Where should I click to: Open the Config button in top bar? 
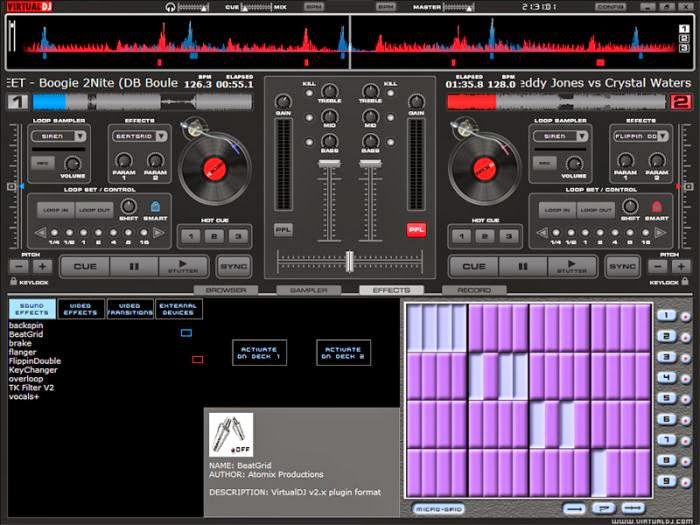(610, 7)
